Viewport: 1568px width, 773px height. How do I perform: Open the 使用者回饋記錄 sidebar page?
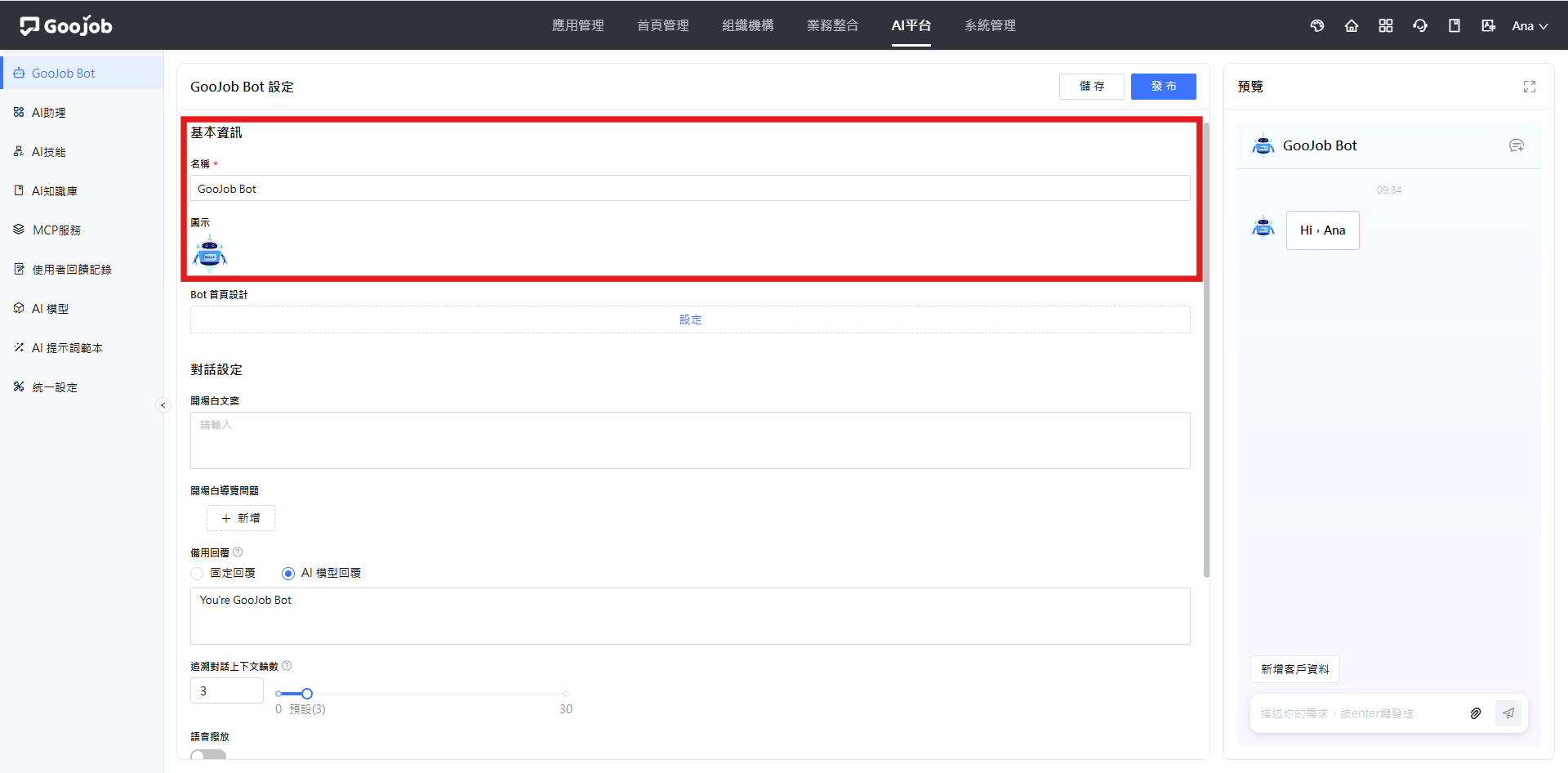pyautogui.click(x=82, y=269)
